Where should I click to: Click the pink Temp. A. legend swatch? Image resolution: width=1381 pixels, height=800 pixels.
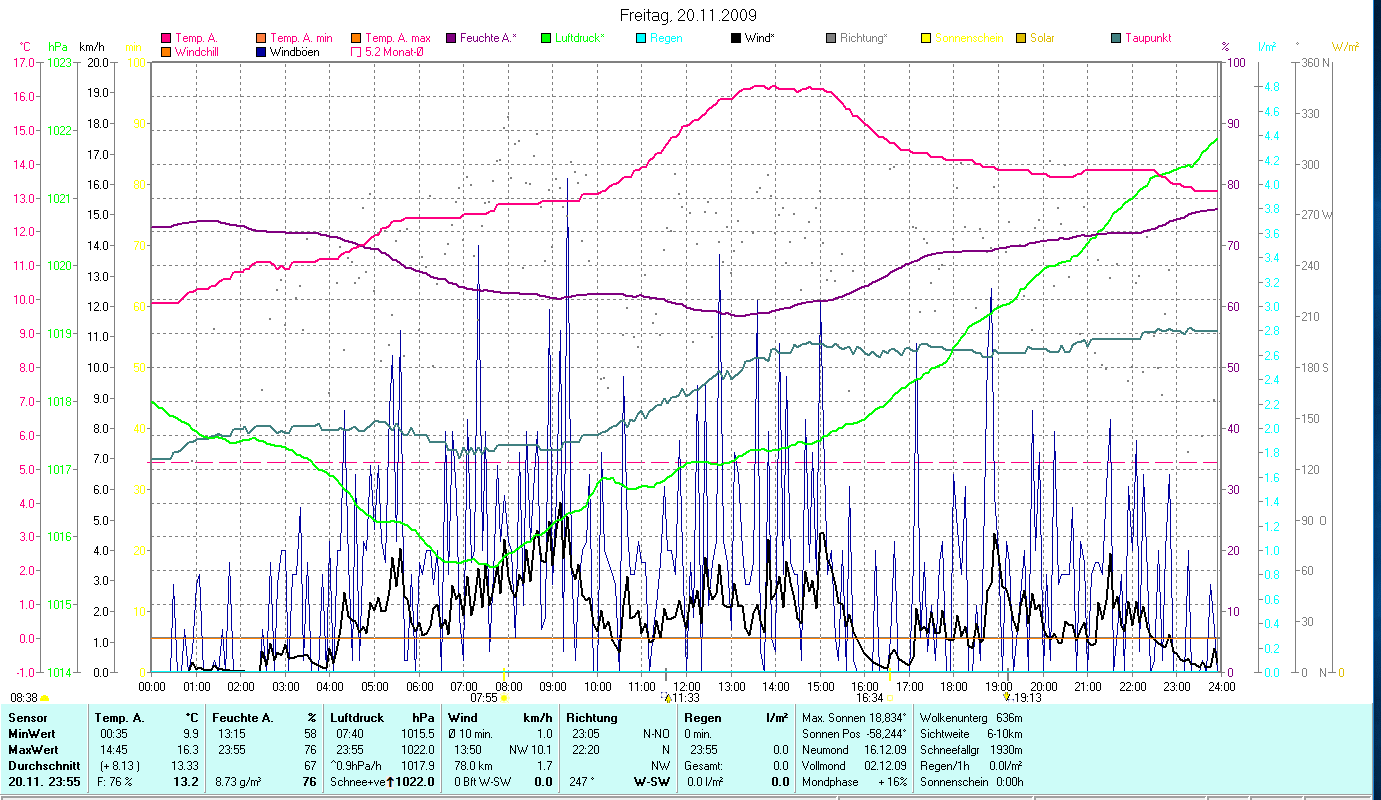pos(166,39)
